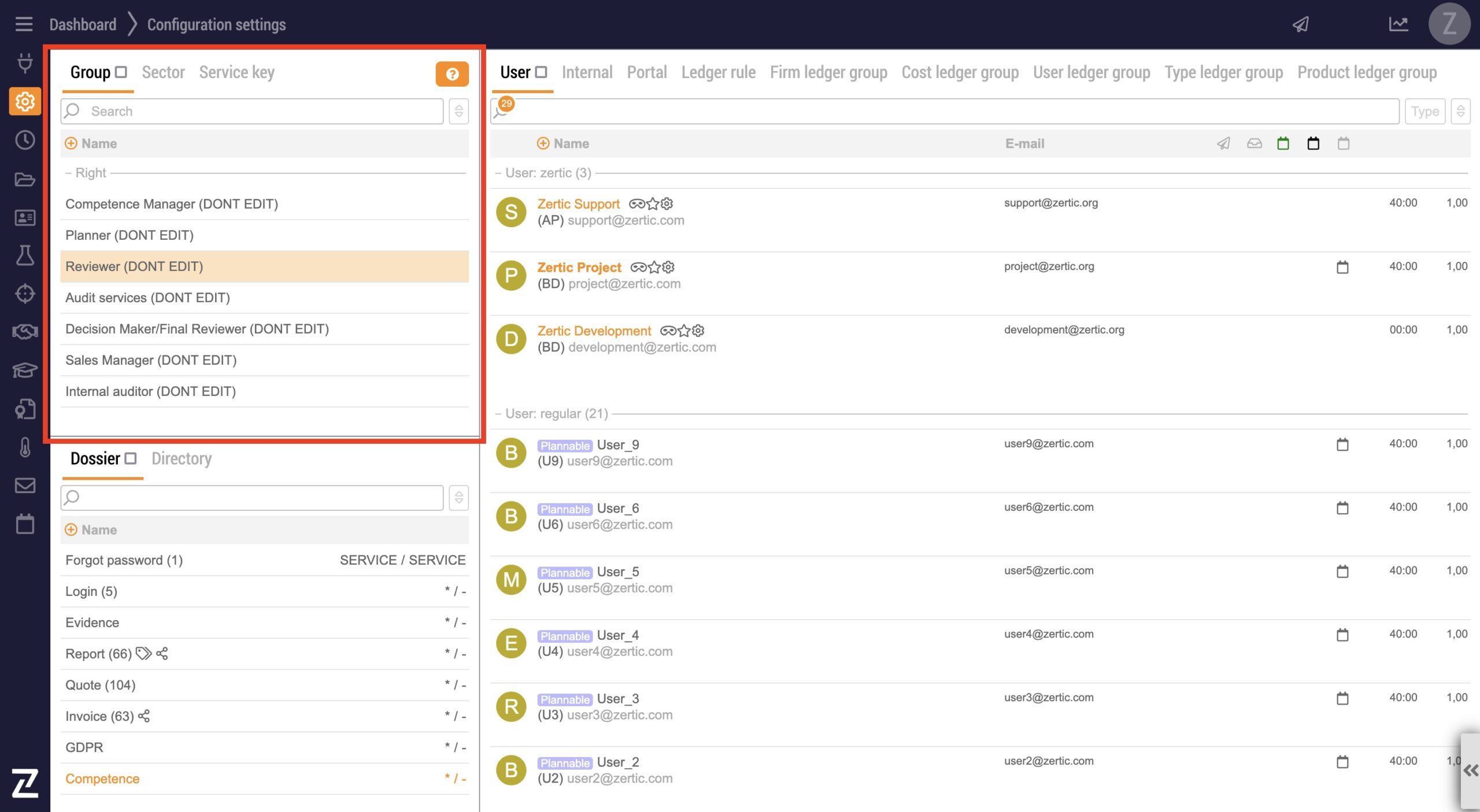Click the handshake icon in the sidebar
1480x812 pixels.
[24, 332]
